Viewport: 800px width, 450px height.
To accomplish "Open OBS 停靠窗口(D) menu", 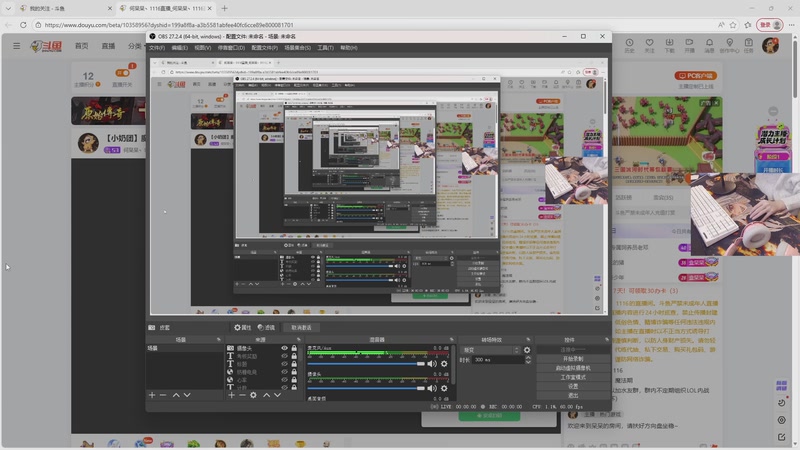I will pos(231,47).
